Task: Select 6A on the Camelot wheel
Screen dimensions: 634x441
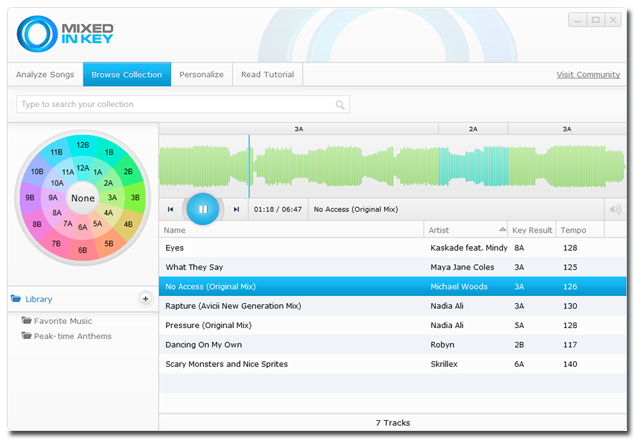Action: click(x=82, y=227)
